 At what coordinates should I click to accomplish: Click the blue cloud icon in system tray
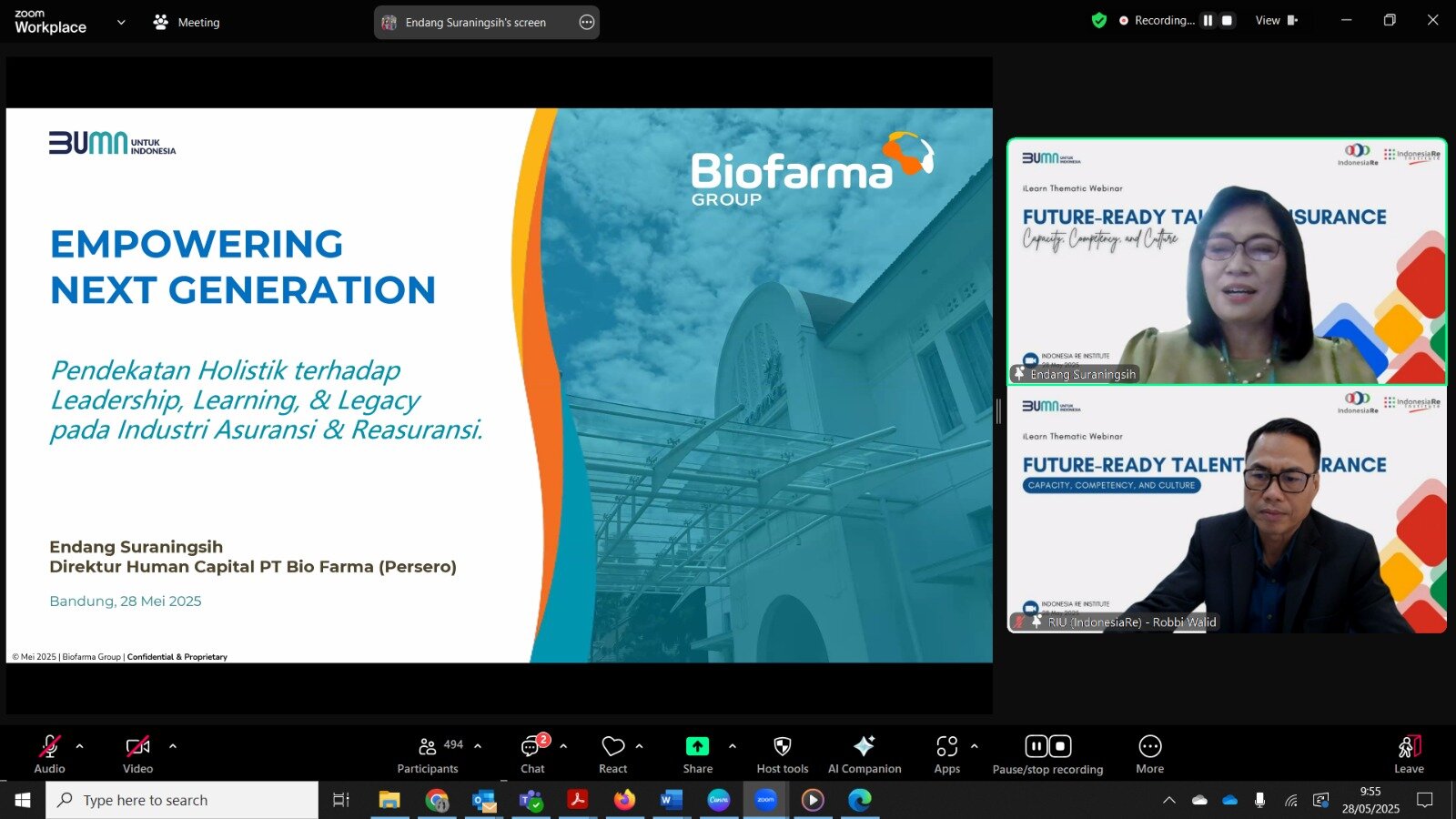[1230, 800]
